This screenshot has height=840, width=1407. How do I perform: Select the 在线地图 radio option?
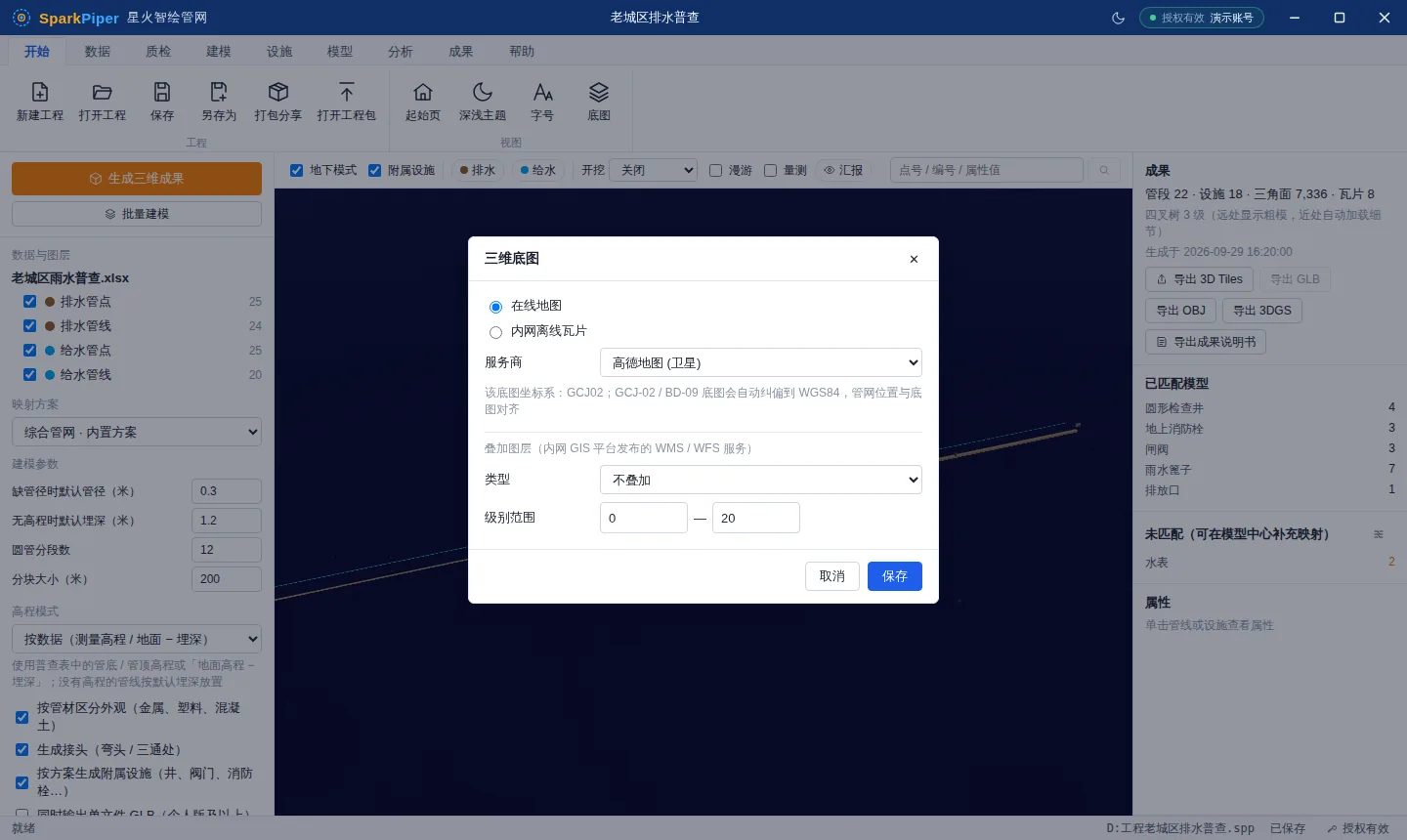point(495,307)
